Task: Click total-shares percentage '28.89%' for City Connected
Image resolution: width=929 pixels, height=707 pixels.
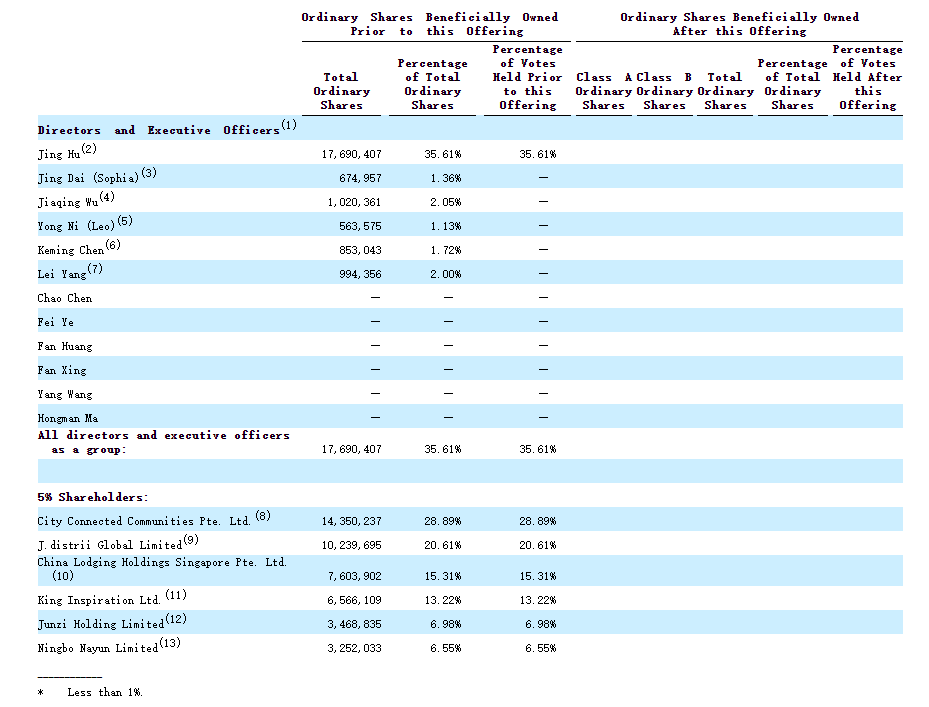Action: pyautogui.click(x=443, y=522)
